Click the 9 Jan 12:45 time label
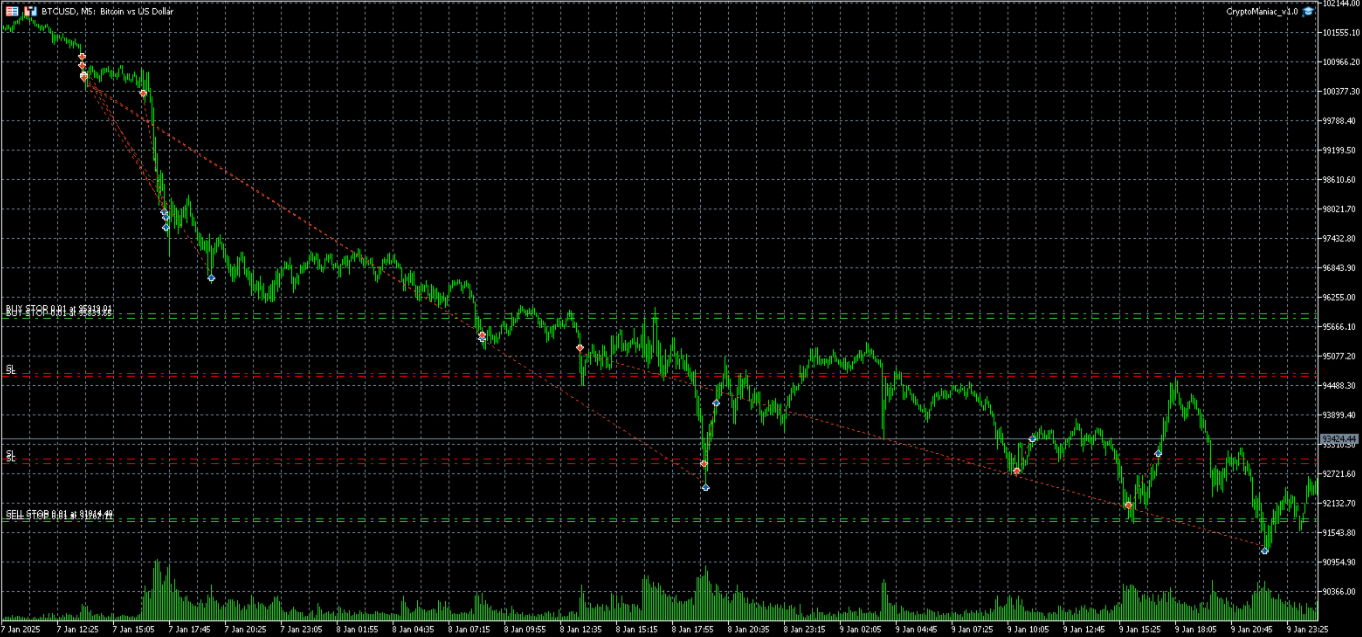This screenshot has height=637, width=1362. pos(1085,630)
